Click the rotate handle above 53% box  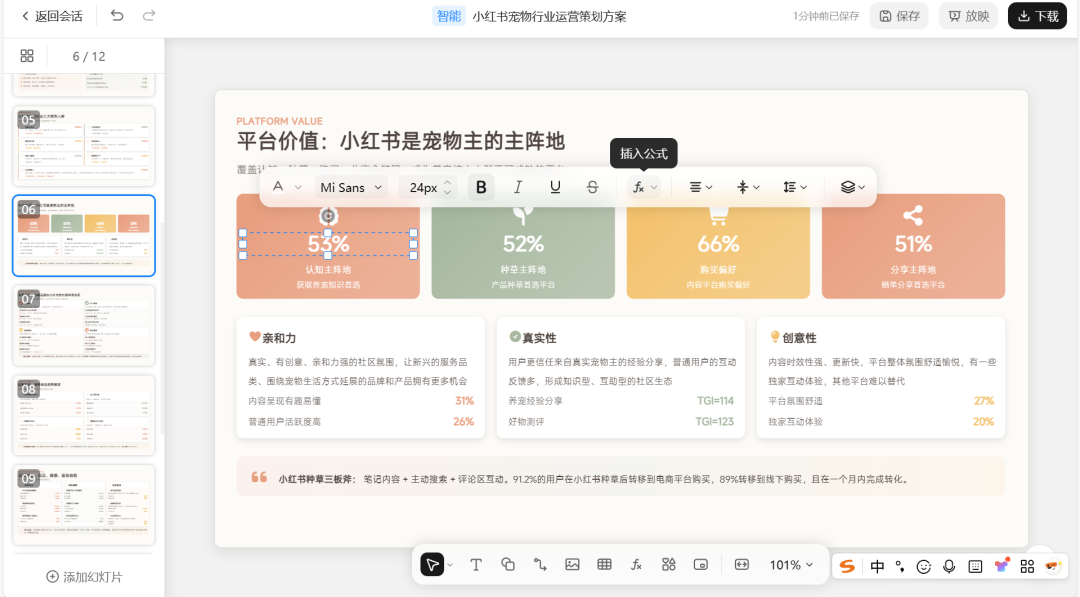[x=328, y=216]
